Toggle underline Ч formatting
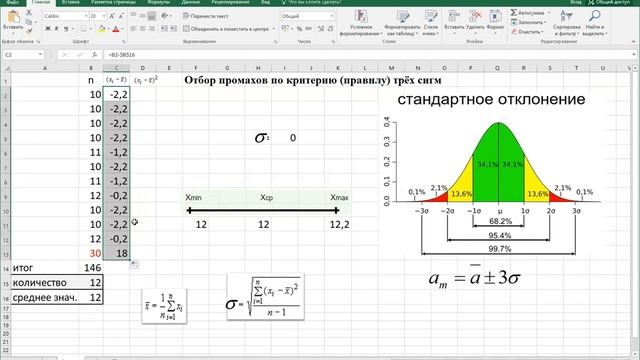Viewport: 640px width, 360px height. pos(66,29)
